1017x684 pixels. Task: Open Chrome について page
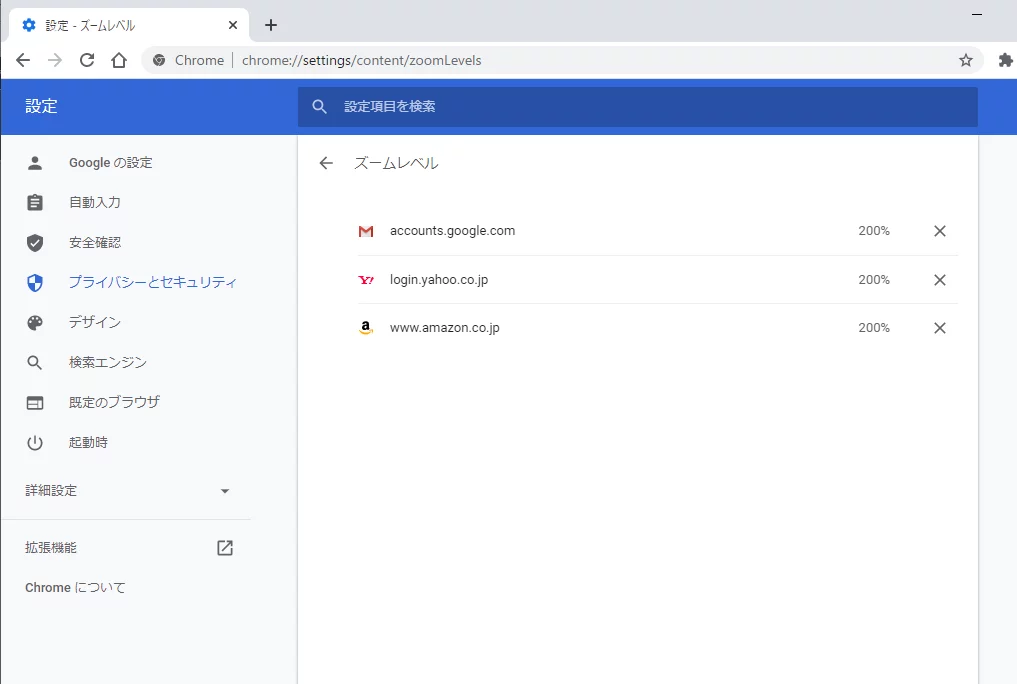pyautogui.click(x=75, y=588)
